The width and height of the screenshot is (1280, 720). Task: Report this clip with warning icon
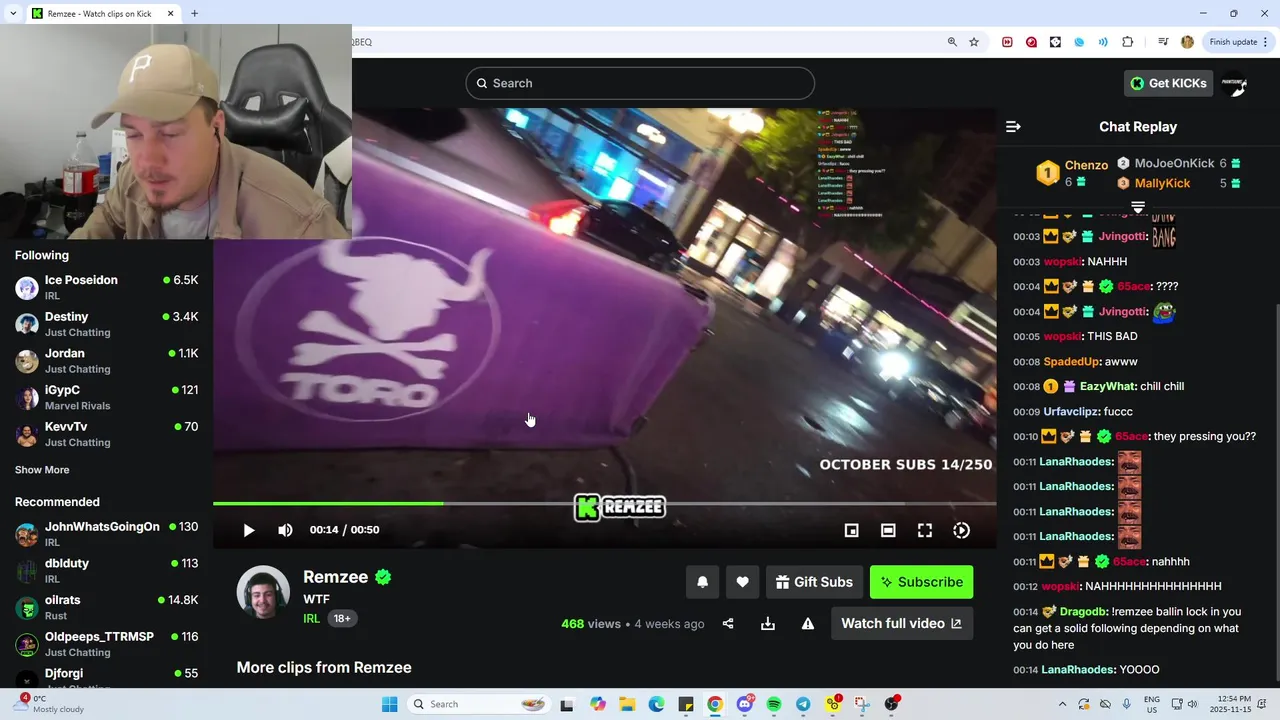coord(808,624)
